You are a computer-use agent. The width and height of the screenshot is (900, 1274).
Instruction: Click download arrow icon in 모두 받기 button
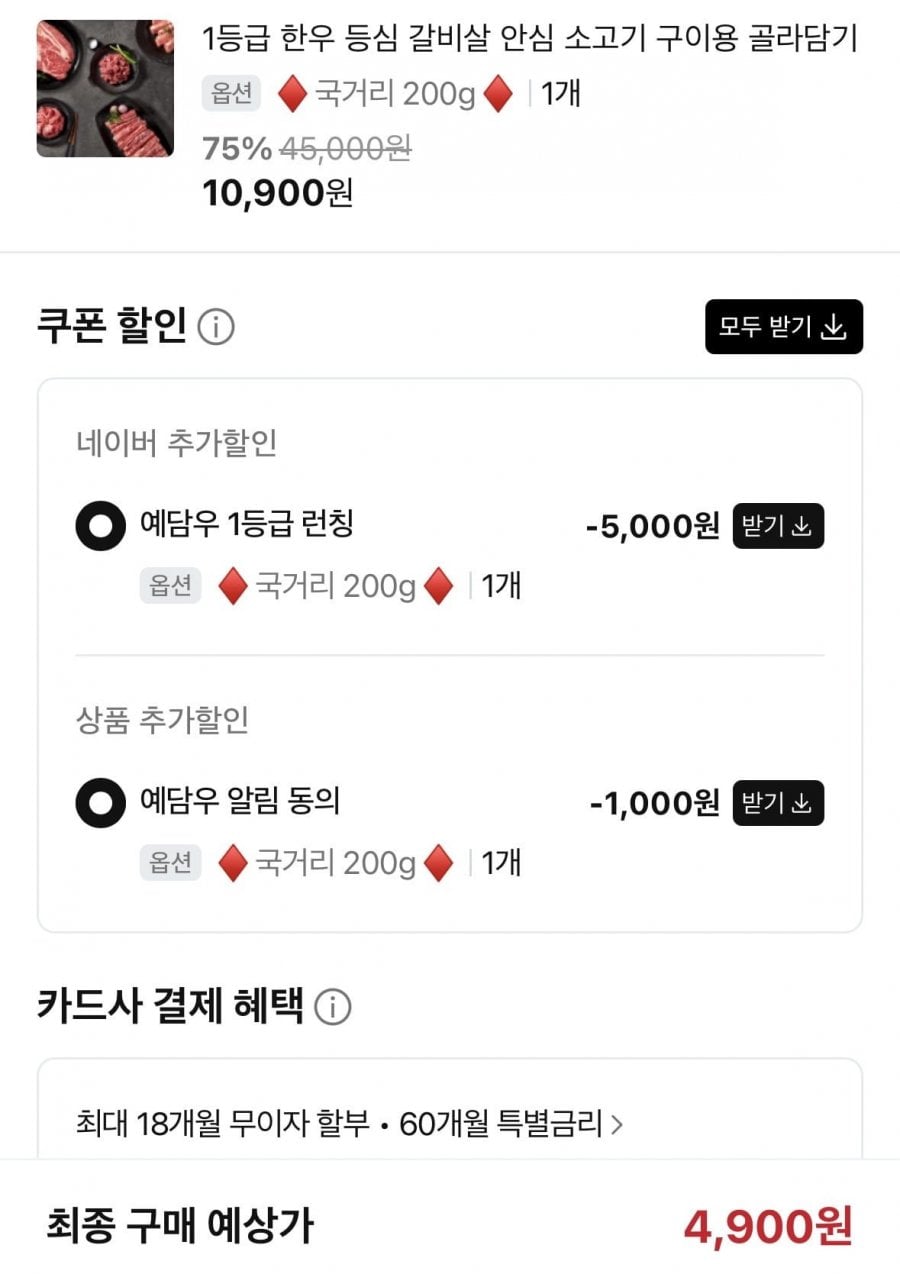(833, 327)
